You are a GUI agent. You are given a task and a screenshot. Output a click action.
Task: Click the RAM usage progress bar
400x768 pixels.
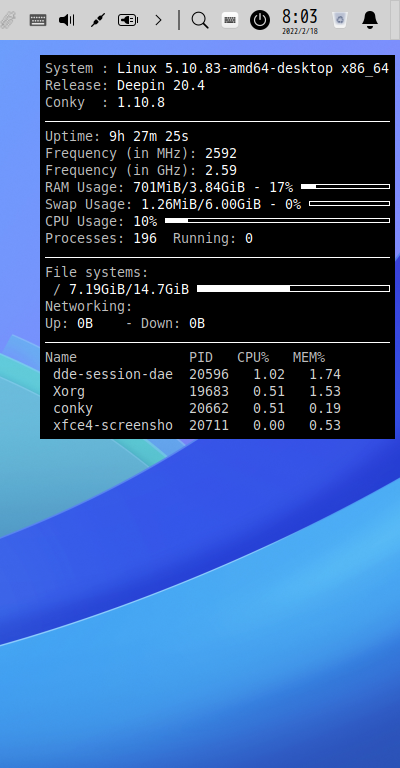point(345,187)
